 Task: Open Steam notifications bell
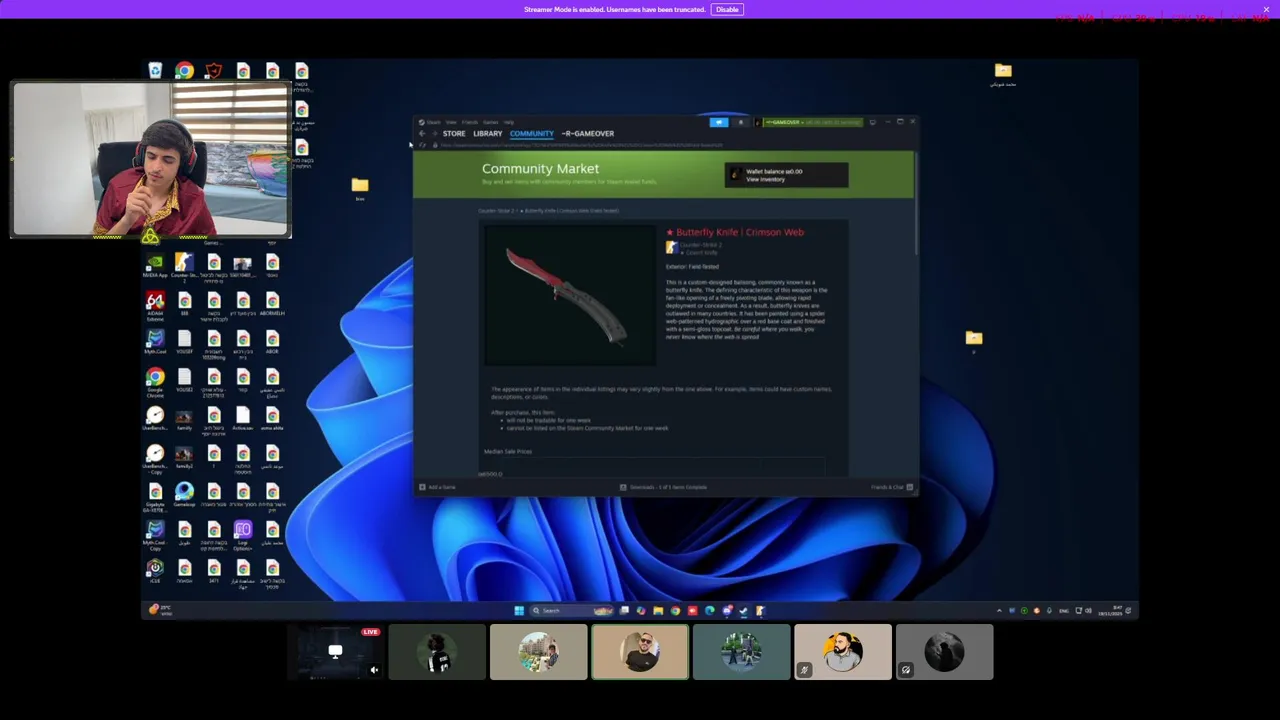pos(741,122)
